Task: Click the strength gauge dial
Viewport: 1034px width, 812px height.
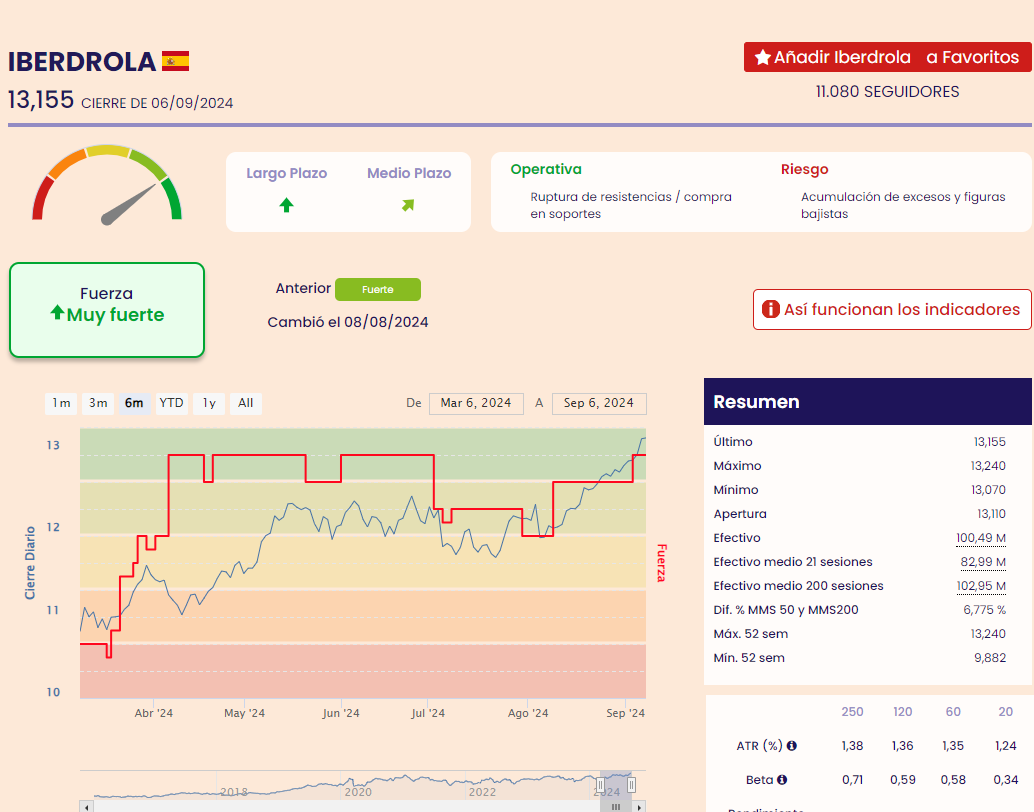Action: (107, 185)
